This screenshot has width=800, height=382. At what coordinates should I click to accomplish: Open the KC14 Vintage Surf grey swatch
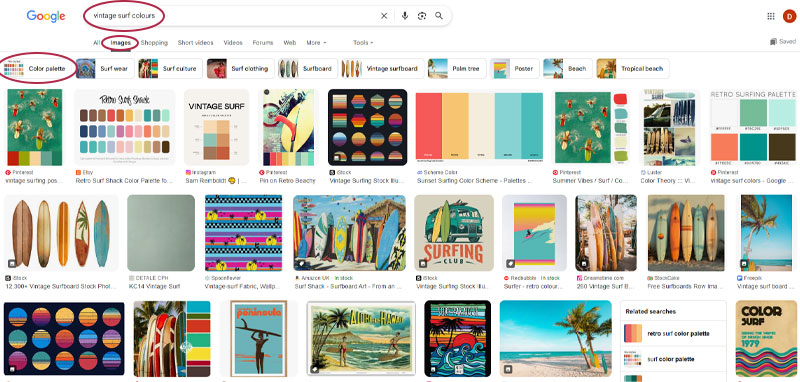pyautogui.click(x=161, y=233)
